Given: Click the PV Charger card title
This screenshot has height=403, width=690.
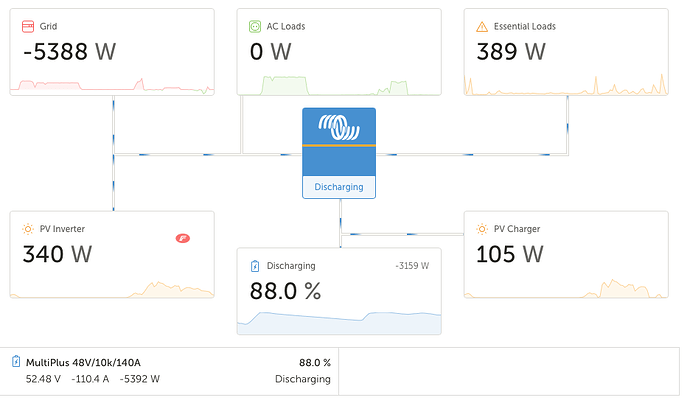Looking at the screenshot, I should pos(517,229).
